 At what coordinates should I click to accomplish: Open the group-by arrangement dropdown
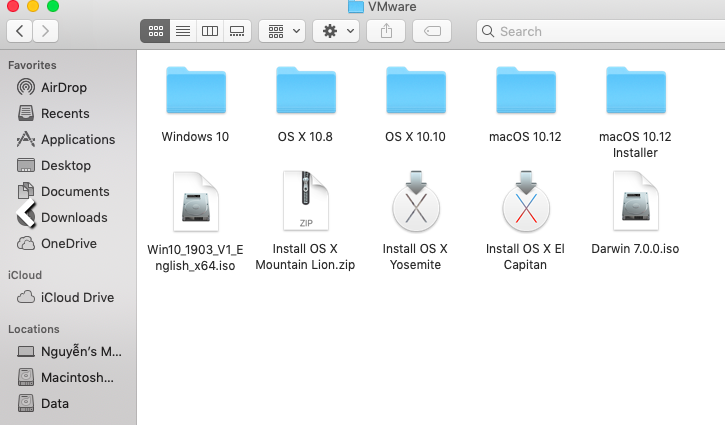point(282,31)
